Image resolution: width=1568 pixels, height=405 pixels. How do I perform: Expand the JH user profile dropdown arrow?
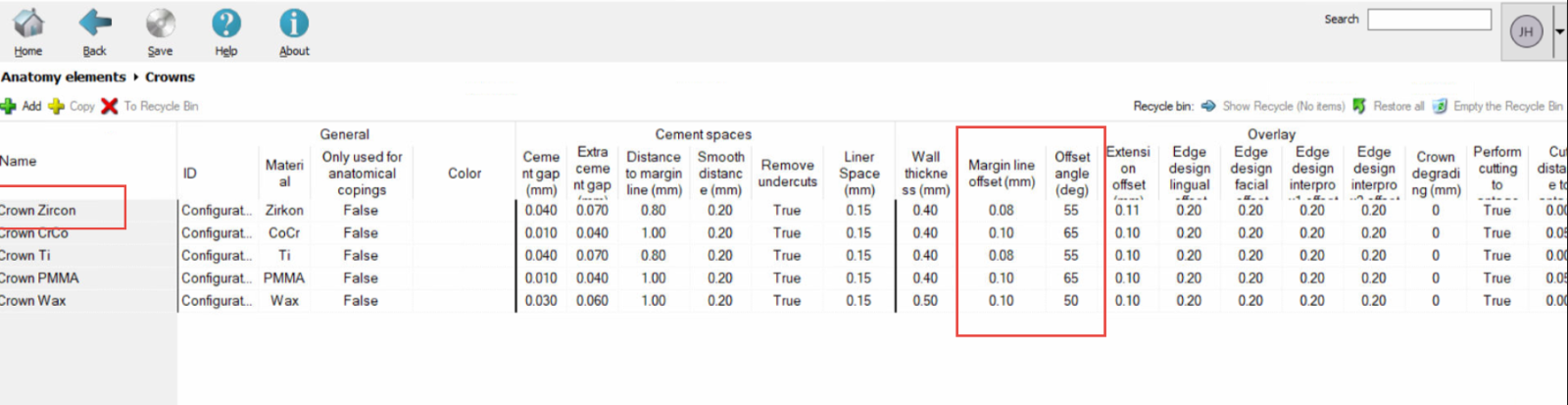tap(1559, 31)
